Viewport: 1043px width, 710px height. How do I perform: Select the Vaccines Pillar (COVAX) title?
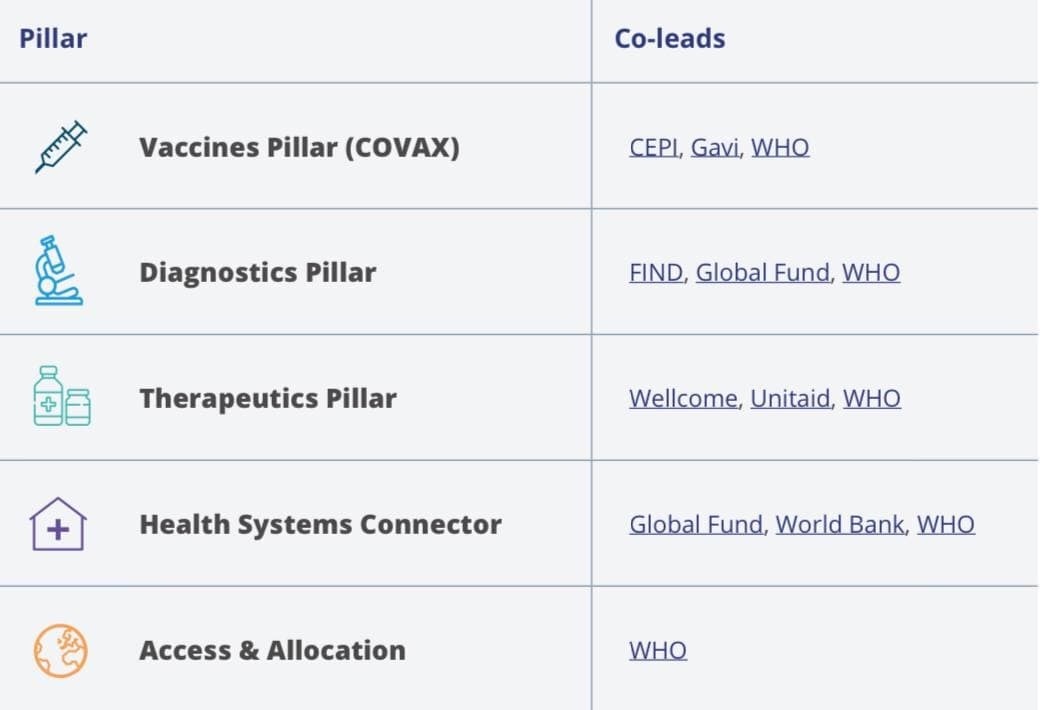click(299, 148)
